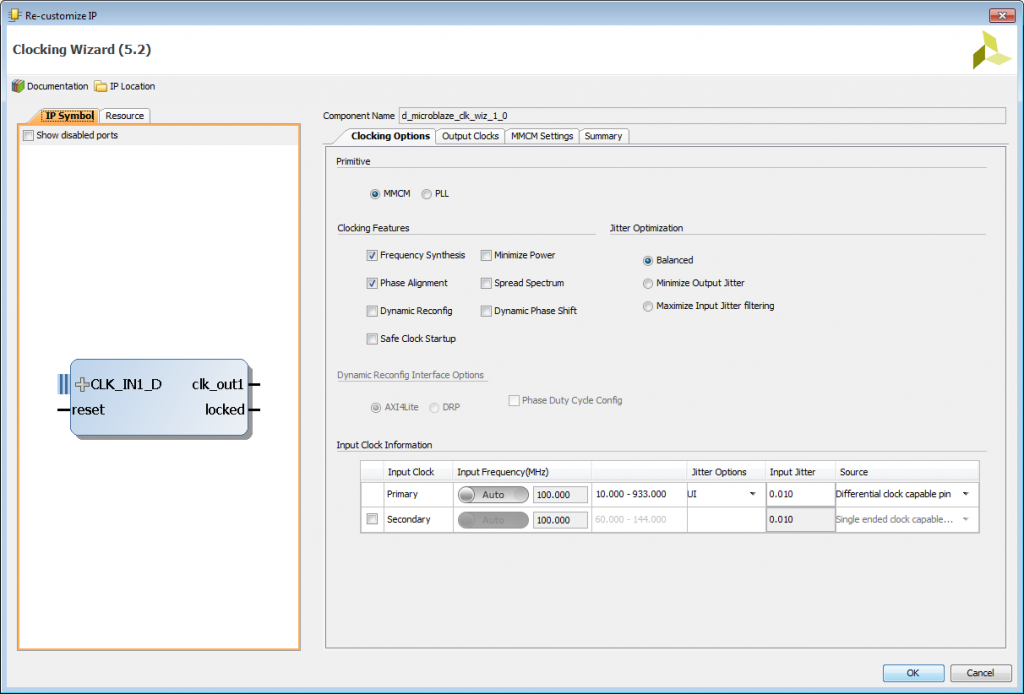Click the Re-customize IP title bar icon
This screenshot has width=1024, height=694.
point(15,15)
